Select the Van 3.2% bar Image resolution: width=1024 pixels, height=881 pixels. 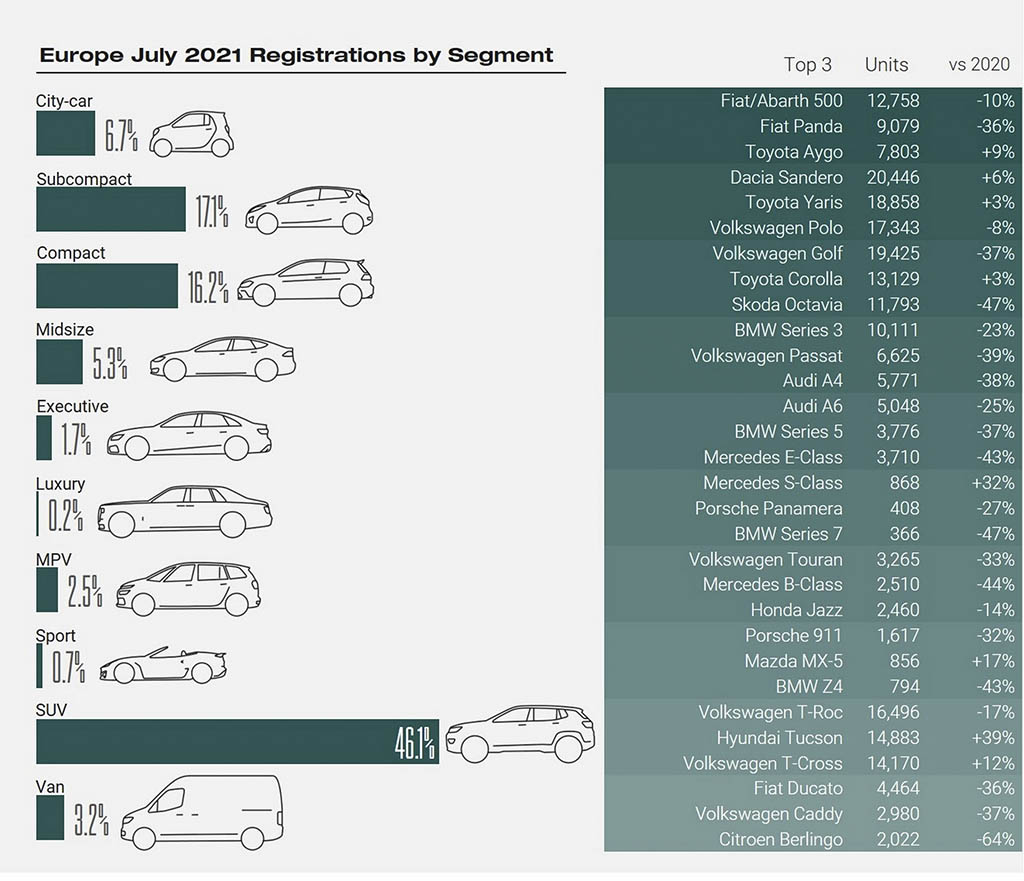click(50, 818)
